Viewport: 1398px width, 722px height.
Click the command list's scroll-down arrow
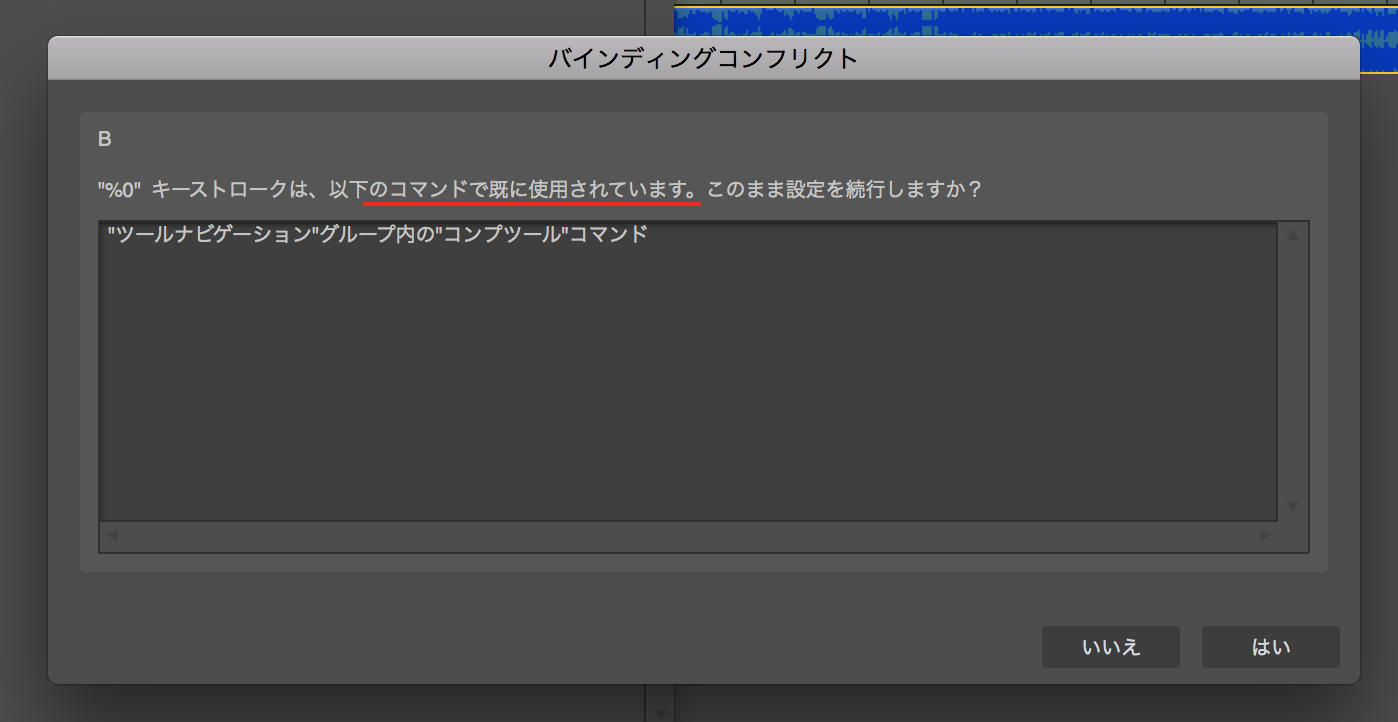pyautogui.click(x=1292, y=507)
